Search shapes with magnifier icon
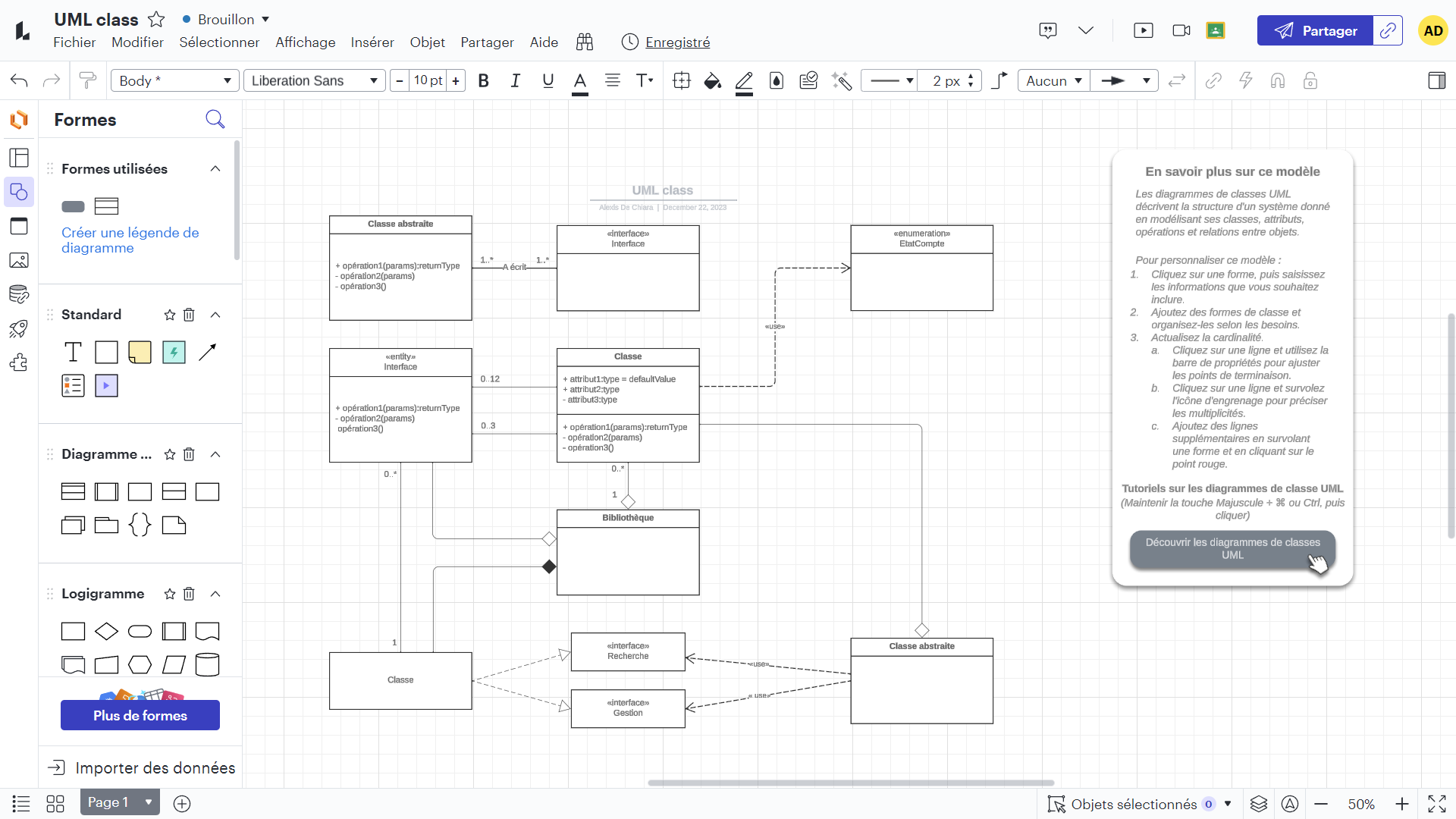 215,119
